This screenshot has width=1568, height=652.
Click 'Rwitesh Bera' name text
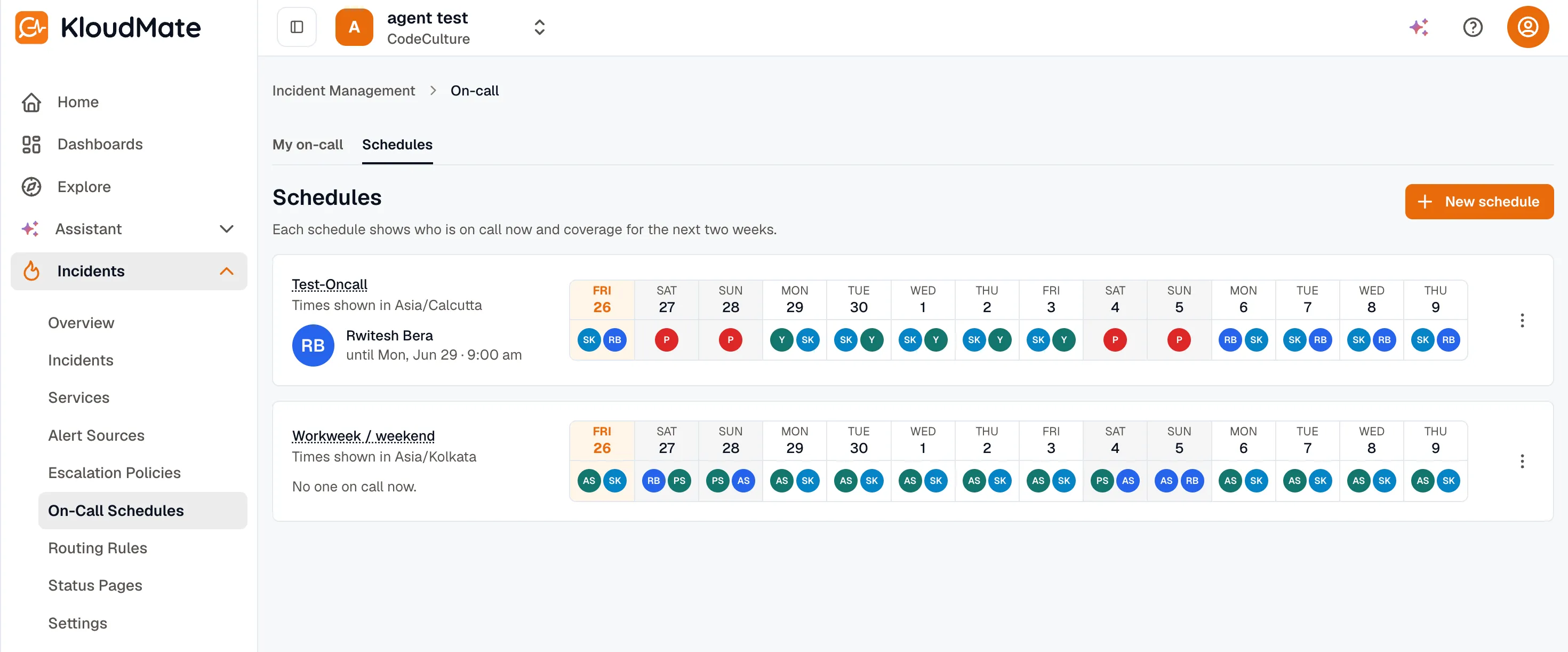click(x=389, y=336)
